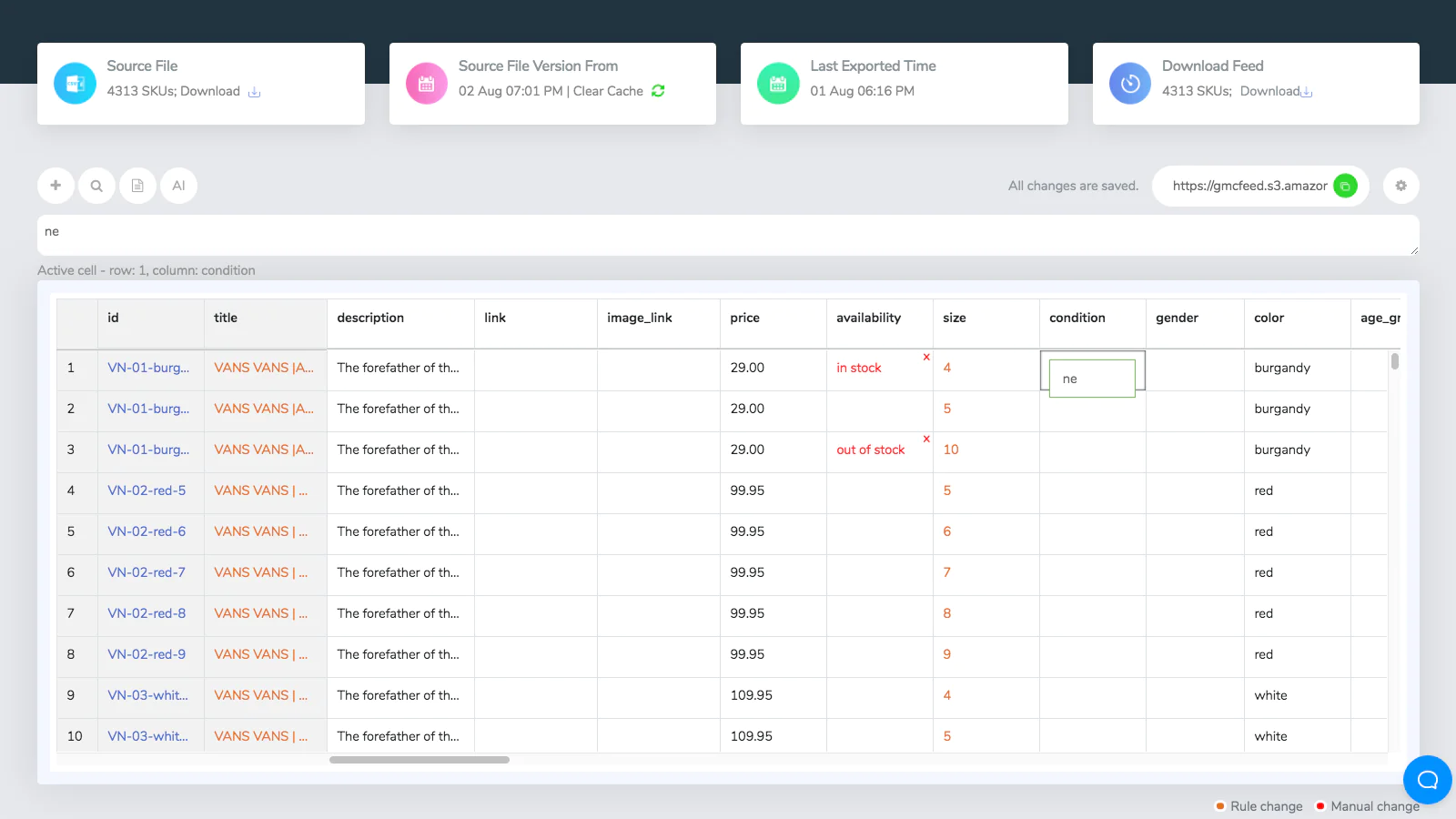Open the AI assistant button
The image size is (1456, 819).
coord(178,186)
